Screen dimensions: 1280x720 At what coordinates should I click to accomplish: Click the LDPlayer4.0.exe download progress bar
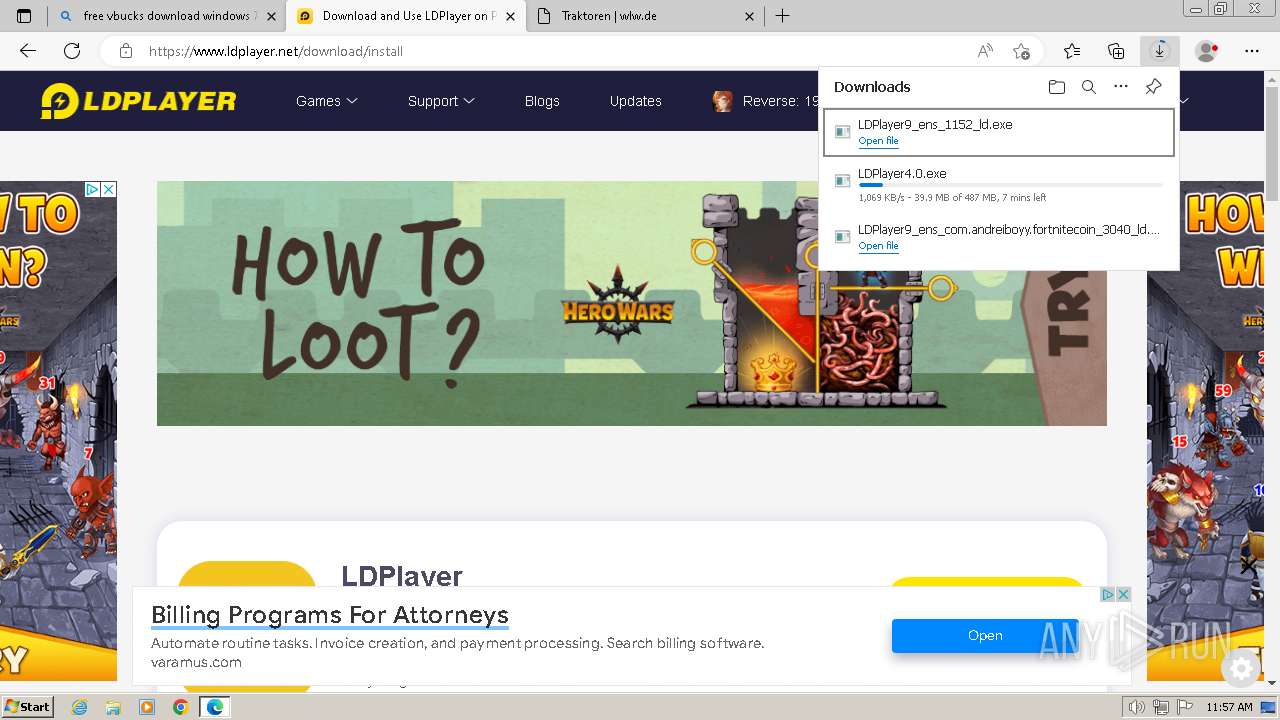point(1010,186)
